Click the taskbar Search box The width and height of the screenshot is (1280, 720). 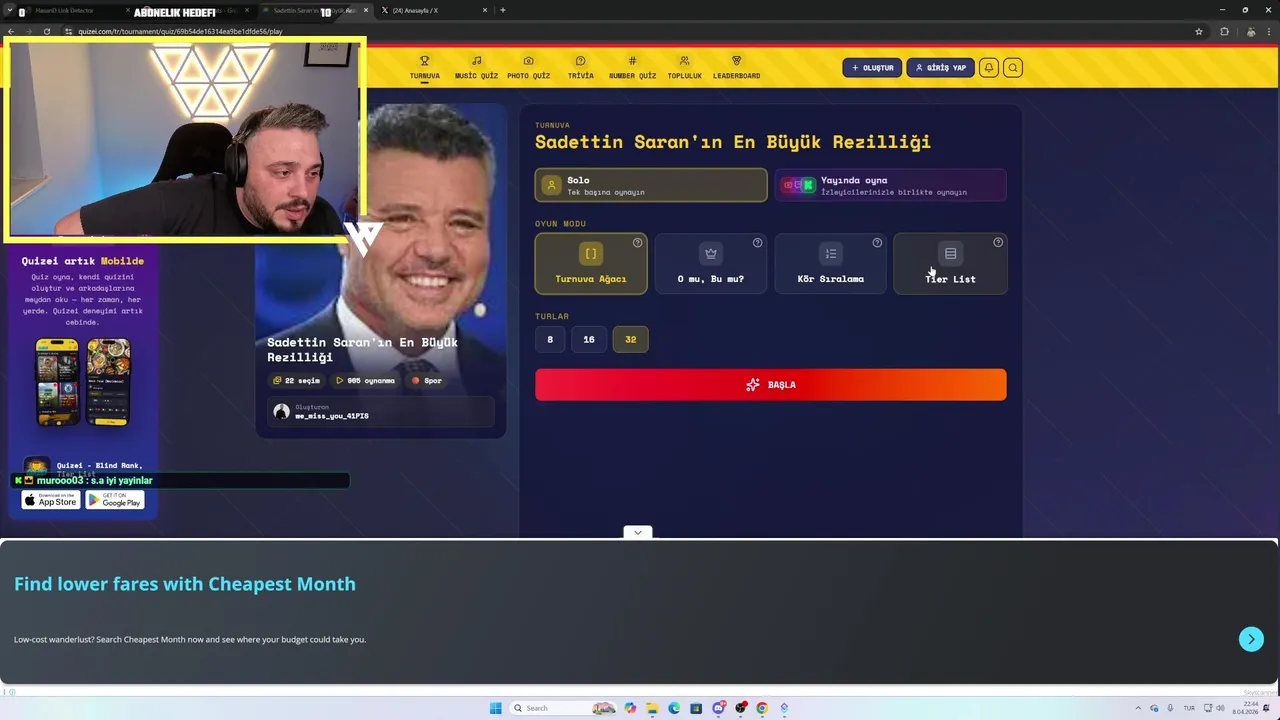563,708
